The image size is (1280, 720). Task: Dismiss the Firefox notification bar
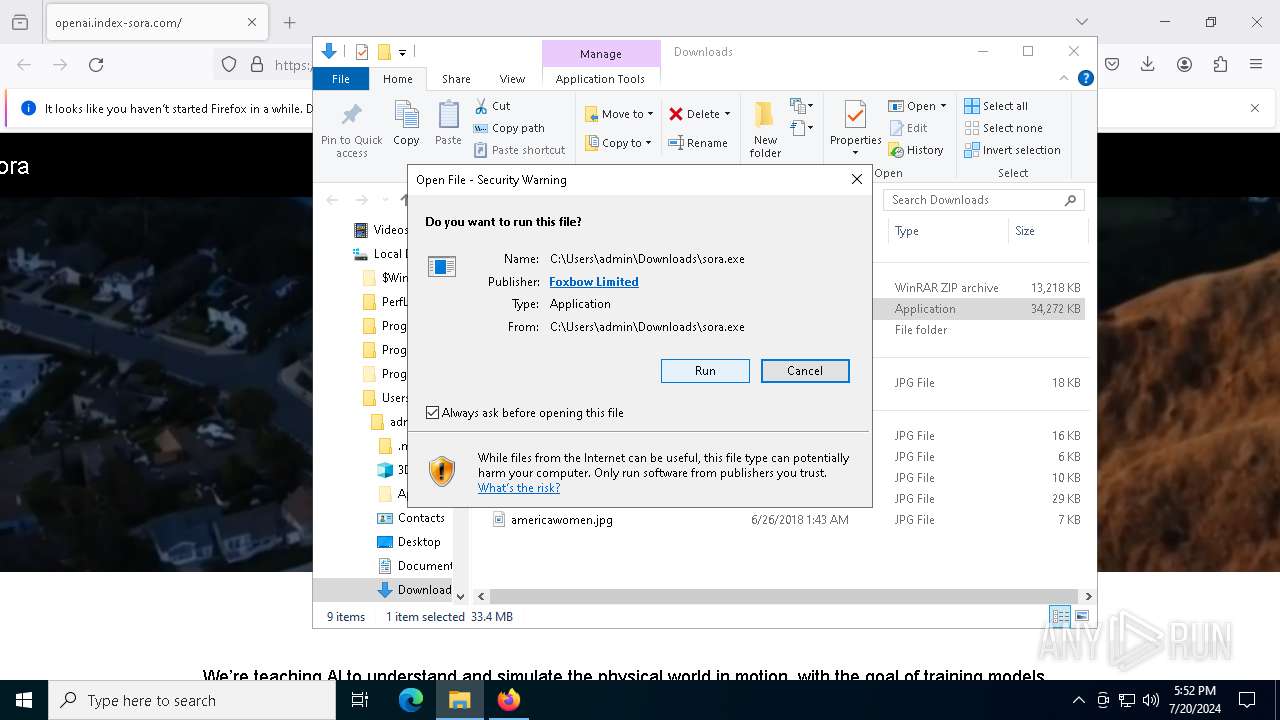click(1255, 108)
